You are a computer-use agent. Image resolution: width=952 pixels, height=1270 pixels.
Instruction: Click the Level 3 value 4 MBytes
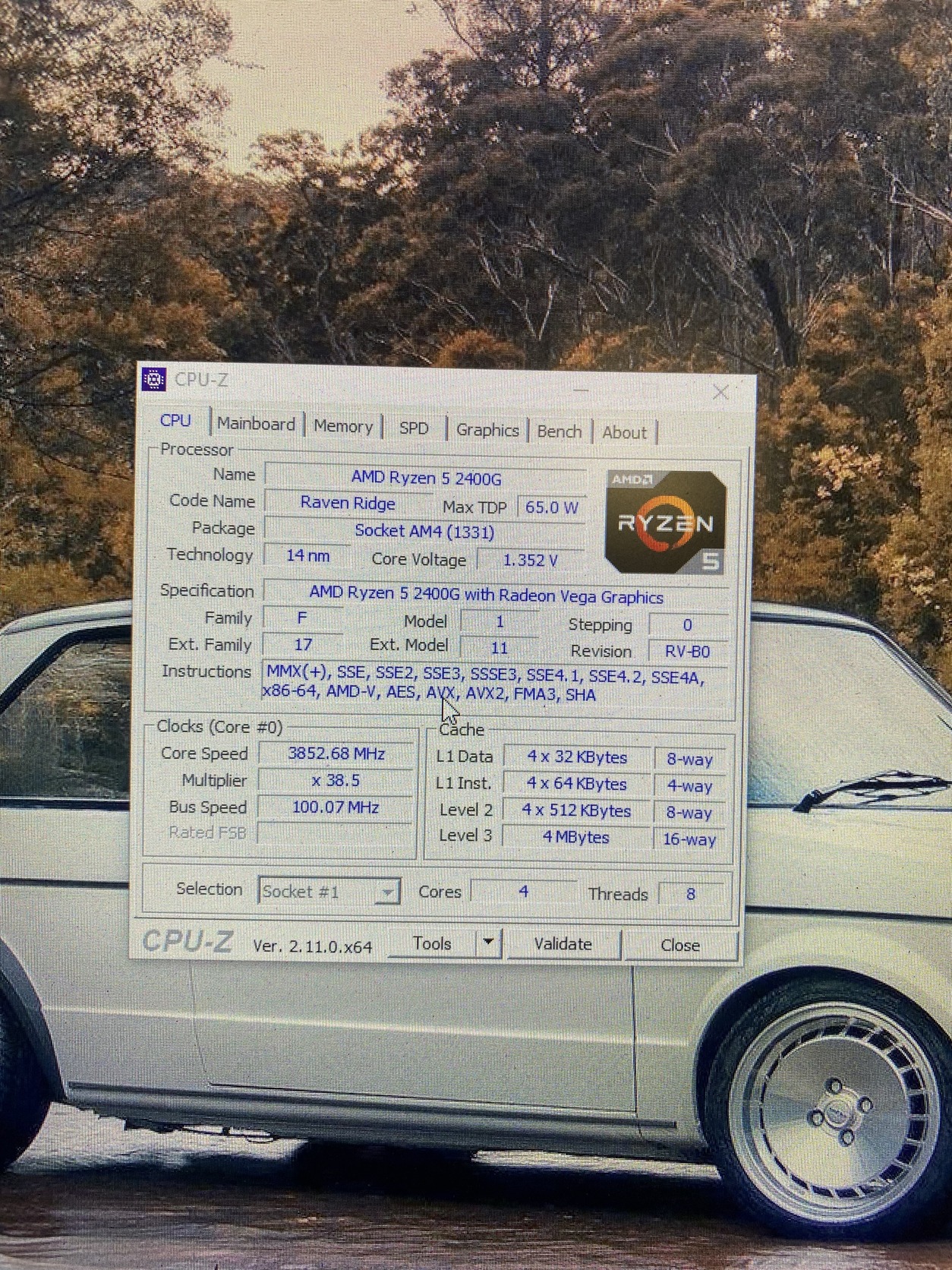576,837
